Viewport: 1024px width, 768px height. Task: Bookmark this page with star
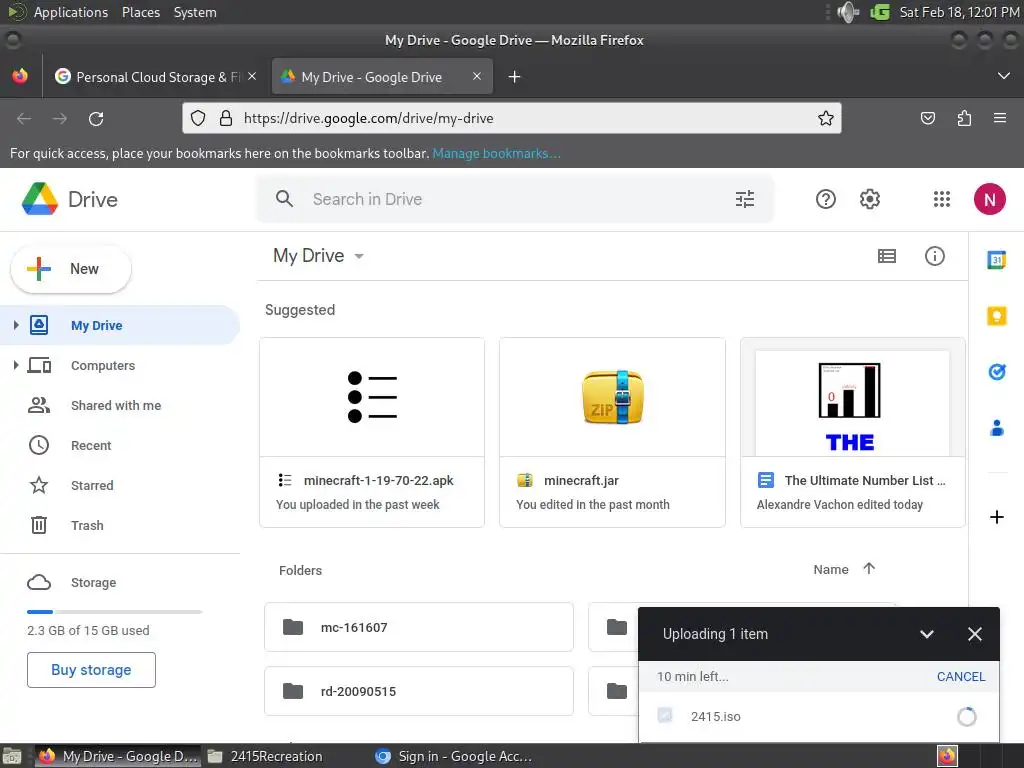point(825,118)
